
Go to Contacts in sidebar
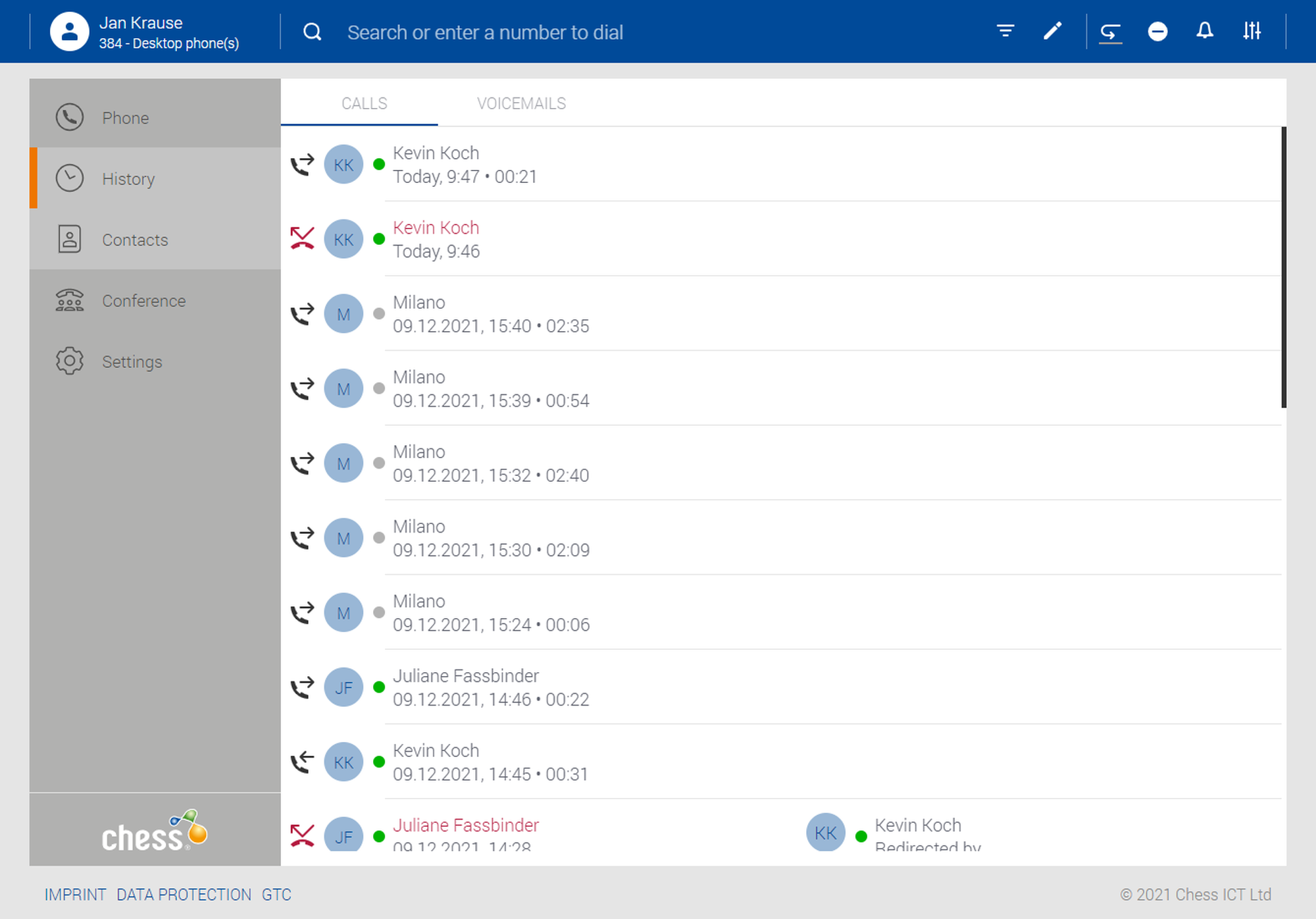[135, 240]
